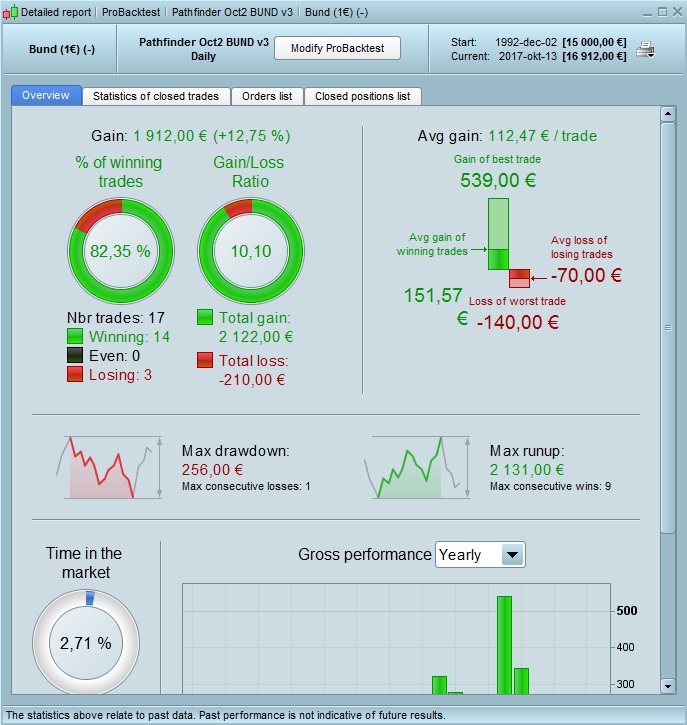Click the Max drawdown 256,00 € value
The width and height of the screenshot is (687, 725).
point(212,470)
